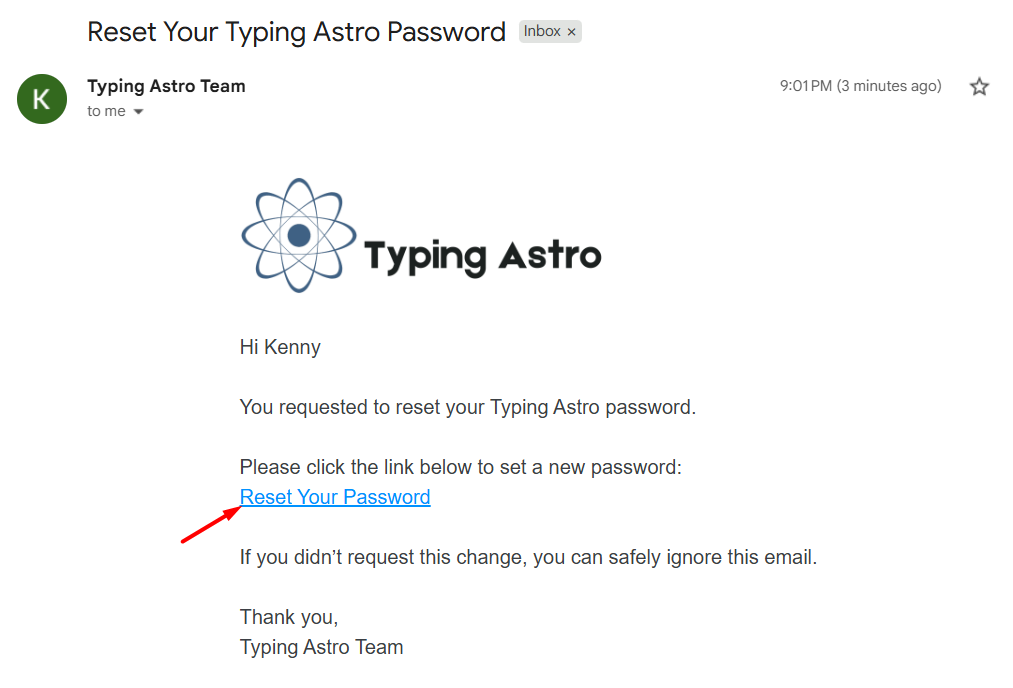
Task: Click the "Hi Kenny" greeting line
Action: (x=280, y=347)
